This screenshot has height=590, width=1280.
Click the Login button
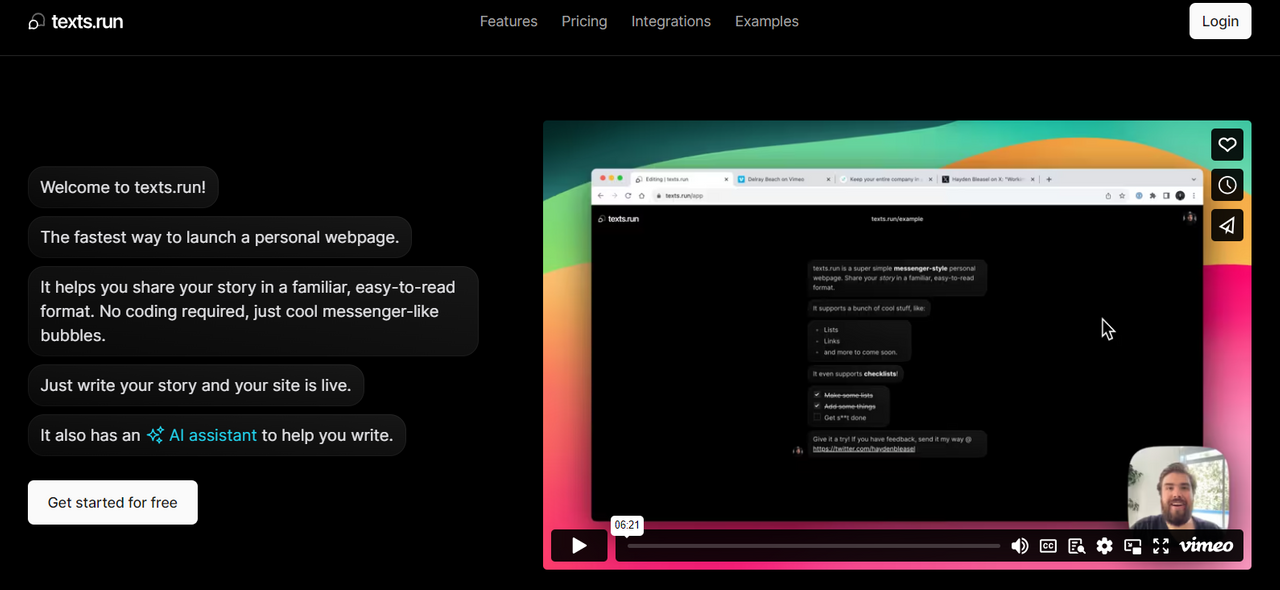pos(1220,21)
